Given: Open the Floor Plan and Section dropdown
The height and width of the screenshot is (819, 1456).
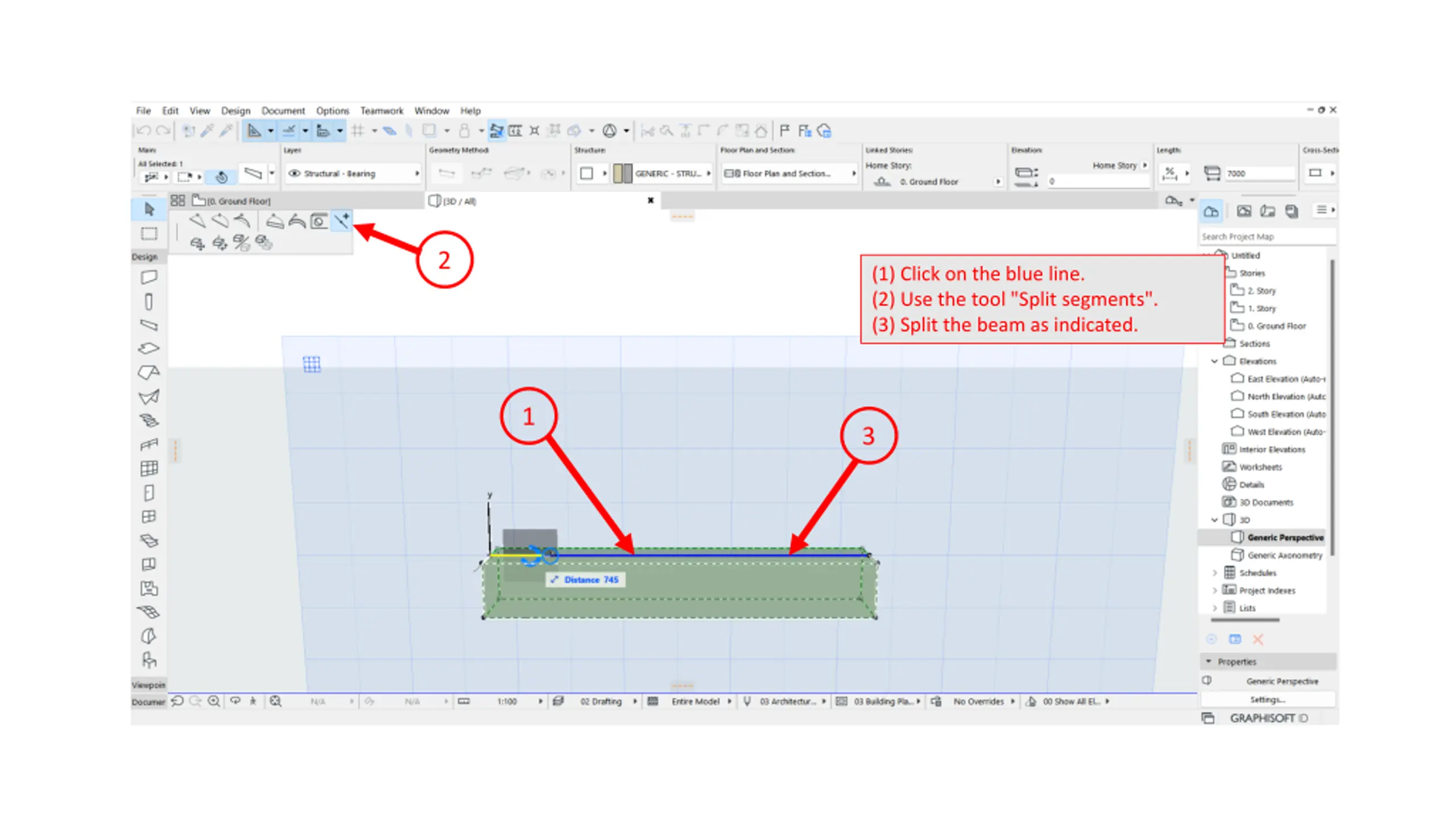Looking at the screenshot, I should pyautogui.click(x=789, y=173).
